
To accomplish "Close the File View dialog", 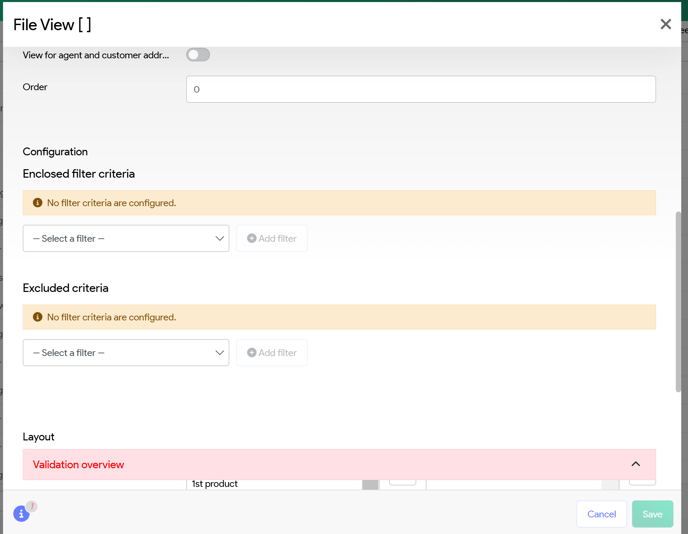I will click(x=665, y=24).
